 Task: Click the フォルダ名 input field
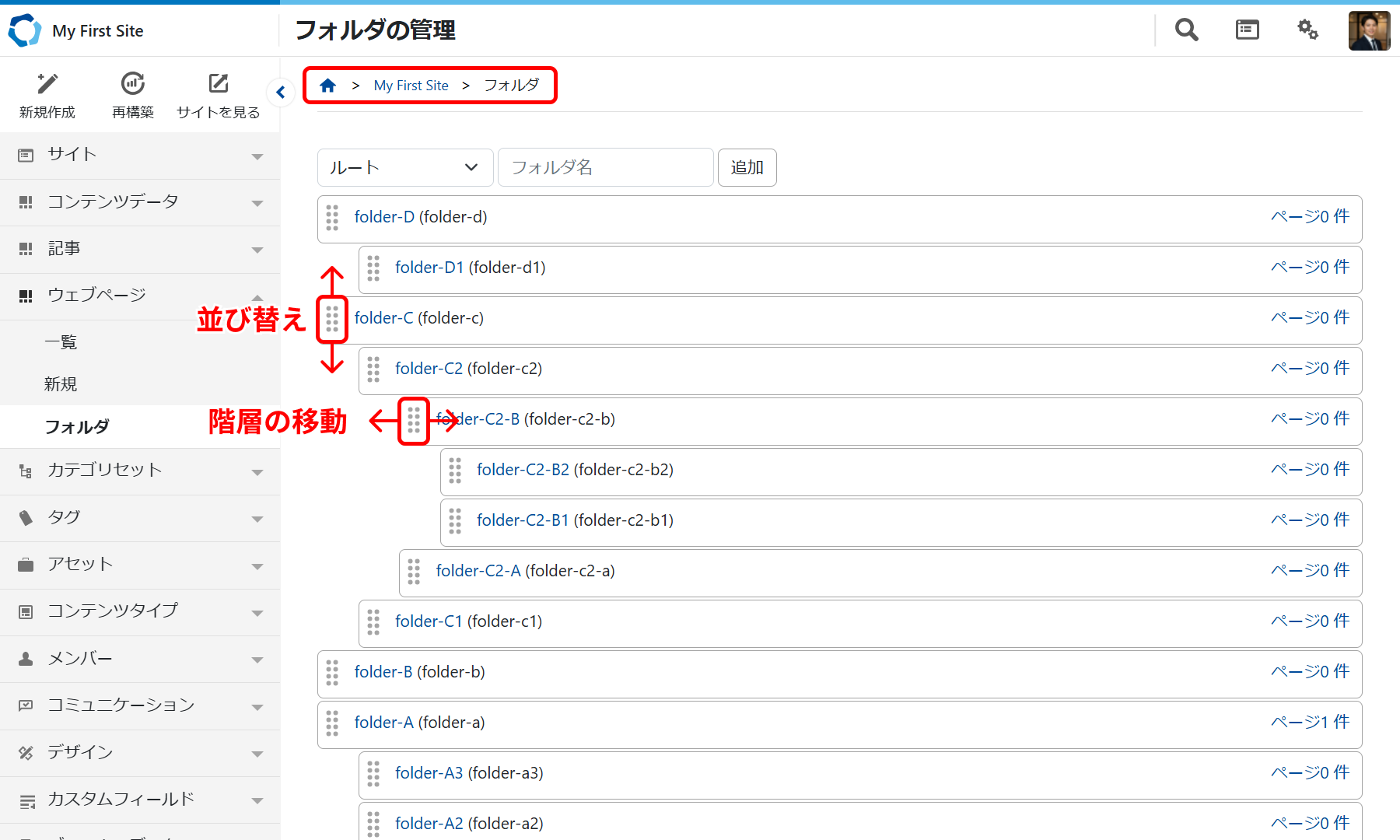tap(605, 168)
